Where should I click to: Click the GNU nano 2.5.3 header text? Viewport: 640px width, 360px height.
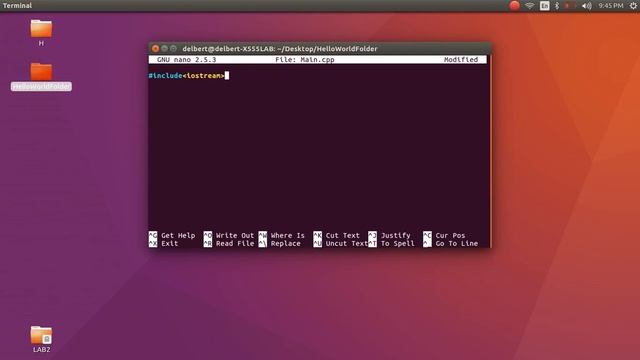pyautogui.click(x=187, y=60)
